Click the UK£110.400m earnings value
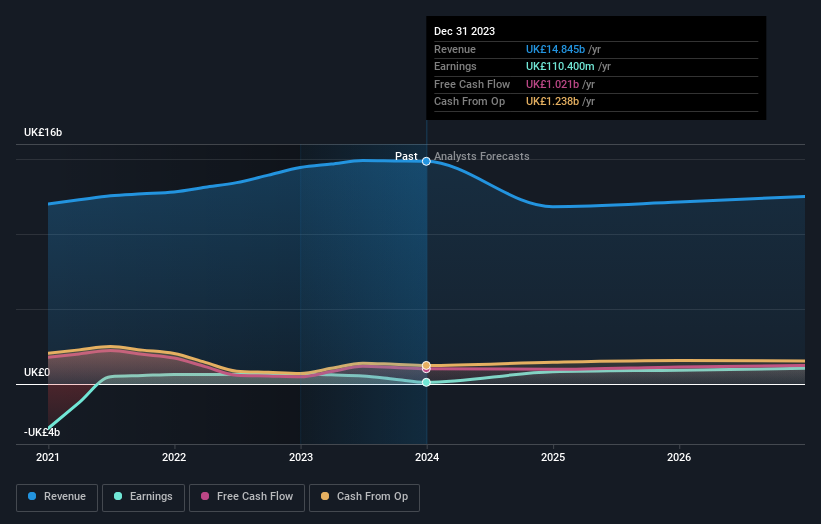 click(x=560, y=66)
